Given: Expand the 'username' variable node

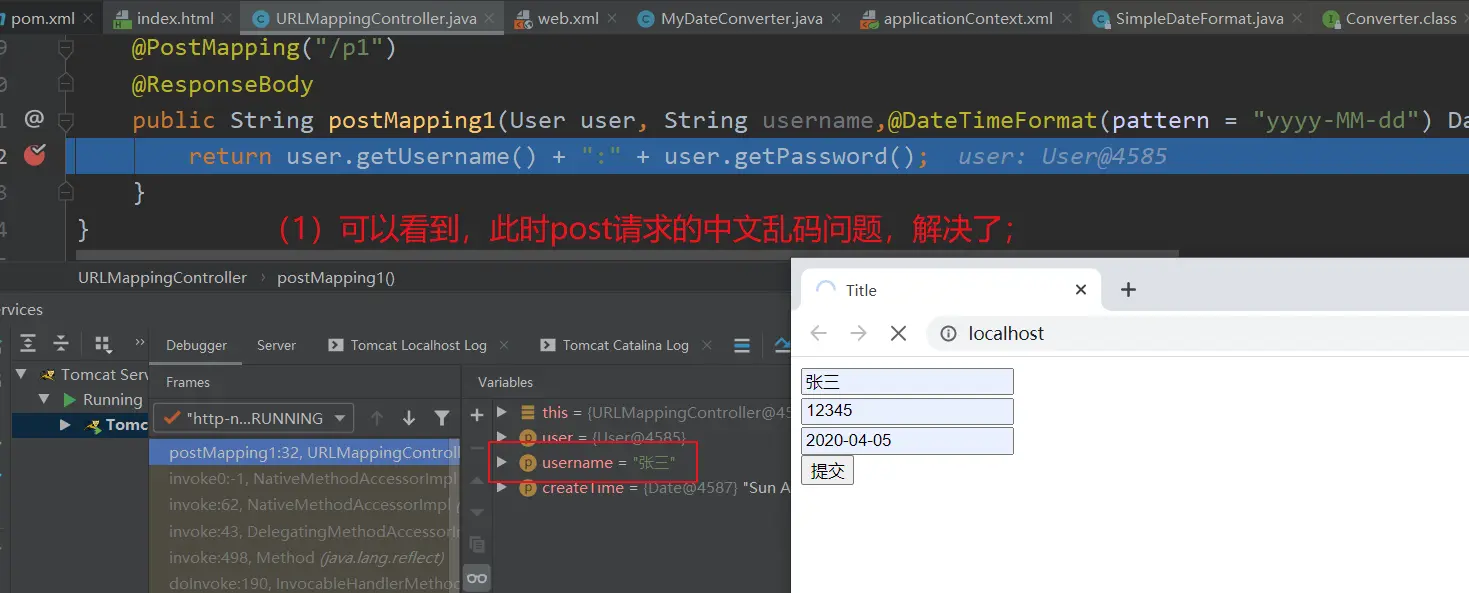Looking at the screenshot, I should click(x=502, y=462).
